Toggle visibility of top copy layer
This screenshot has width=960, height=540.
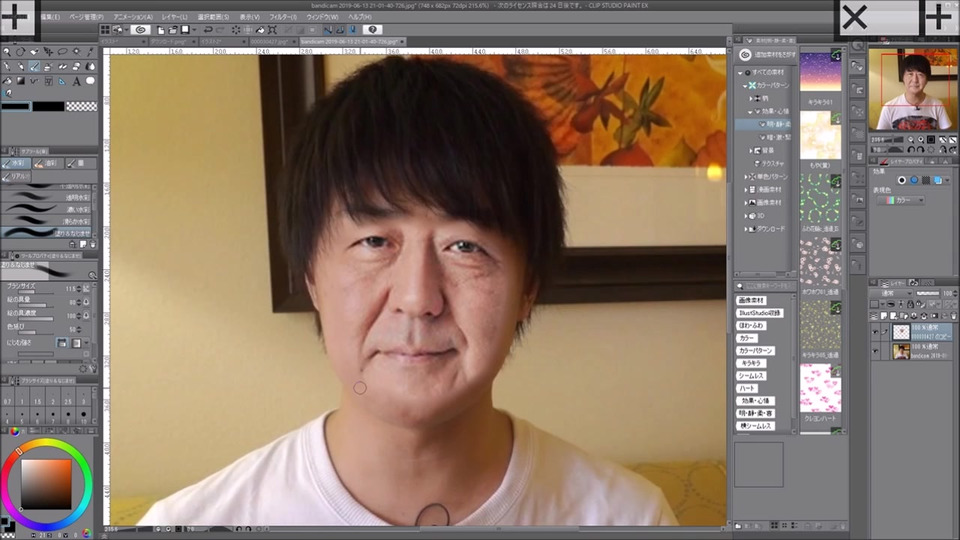875,331
